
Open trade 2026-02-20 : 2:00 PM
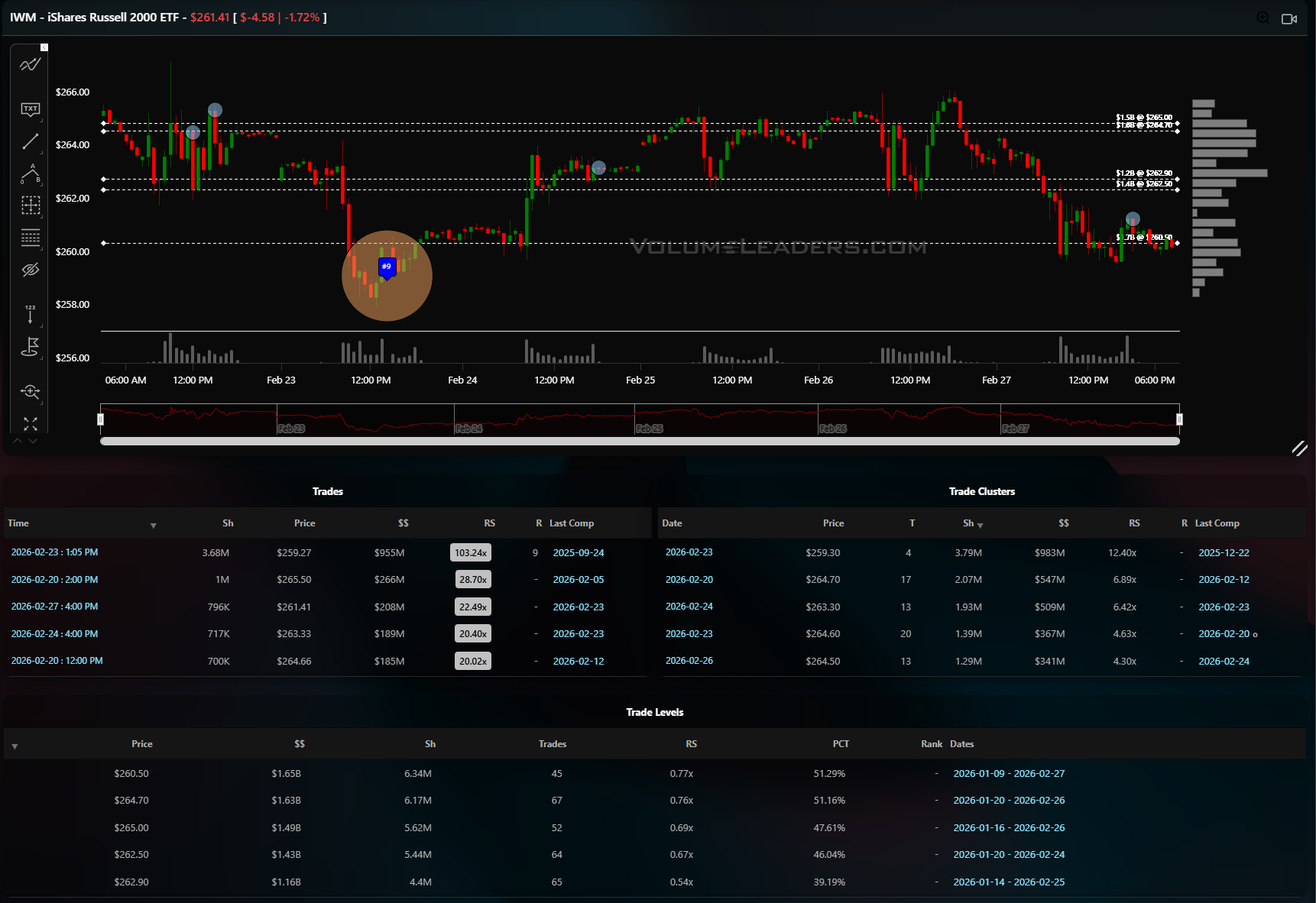pyautogui.click(x=54, y=580)
